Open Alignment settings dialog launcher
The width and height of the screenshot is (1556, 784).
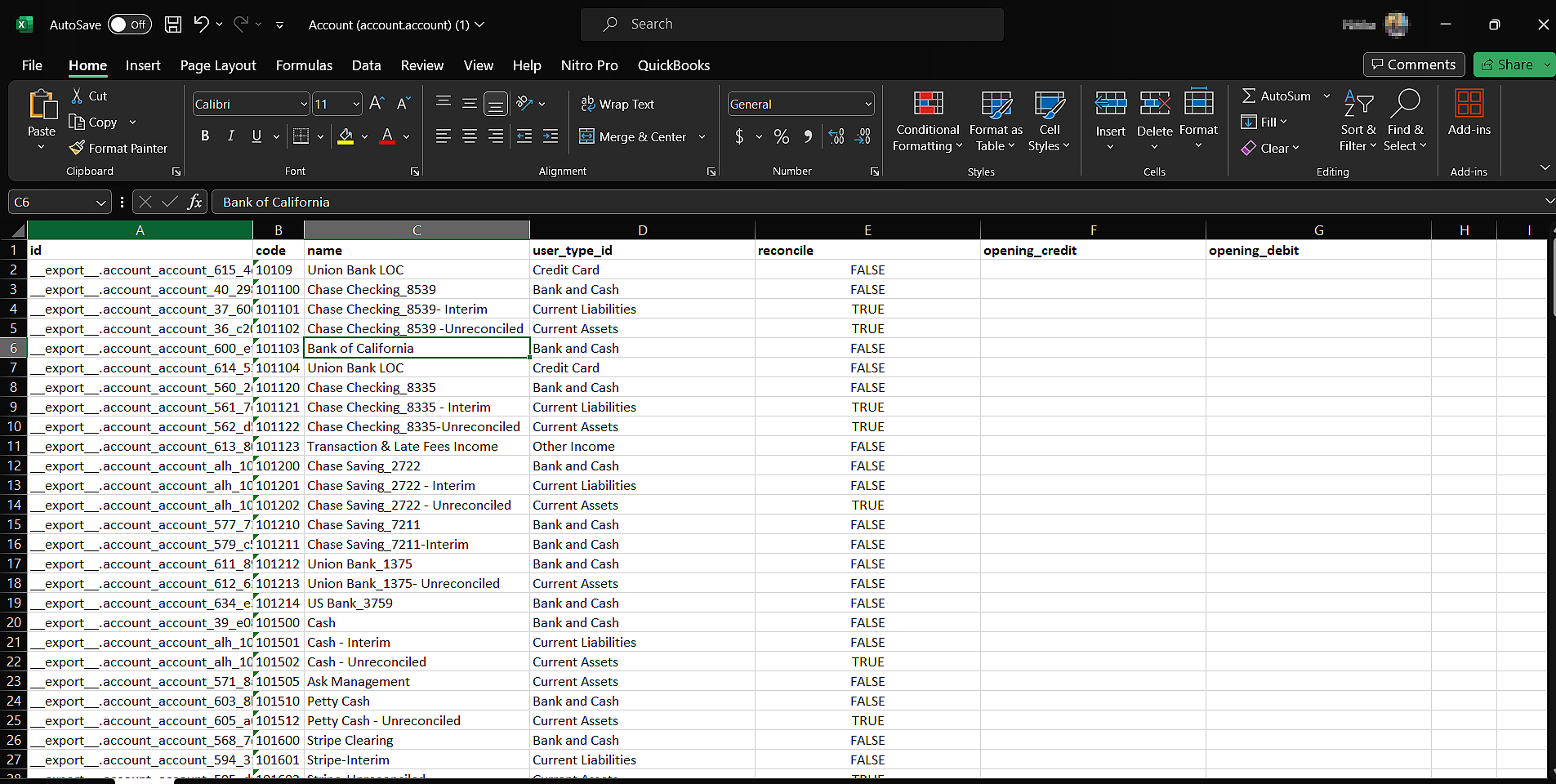(x=711, y=171)
